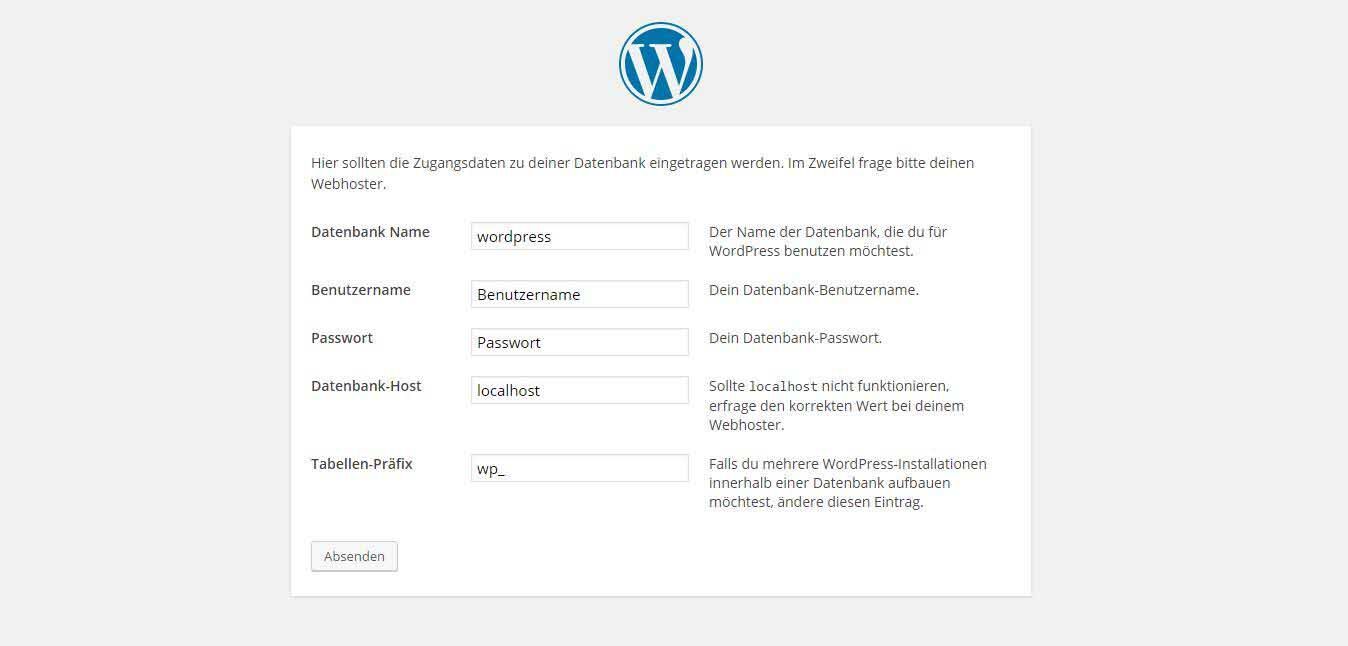Viewport: 1348px width, 646px height.
Task: Focus the Datenbank-Host field showing 'localhost'
Action: point(580,390)
